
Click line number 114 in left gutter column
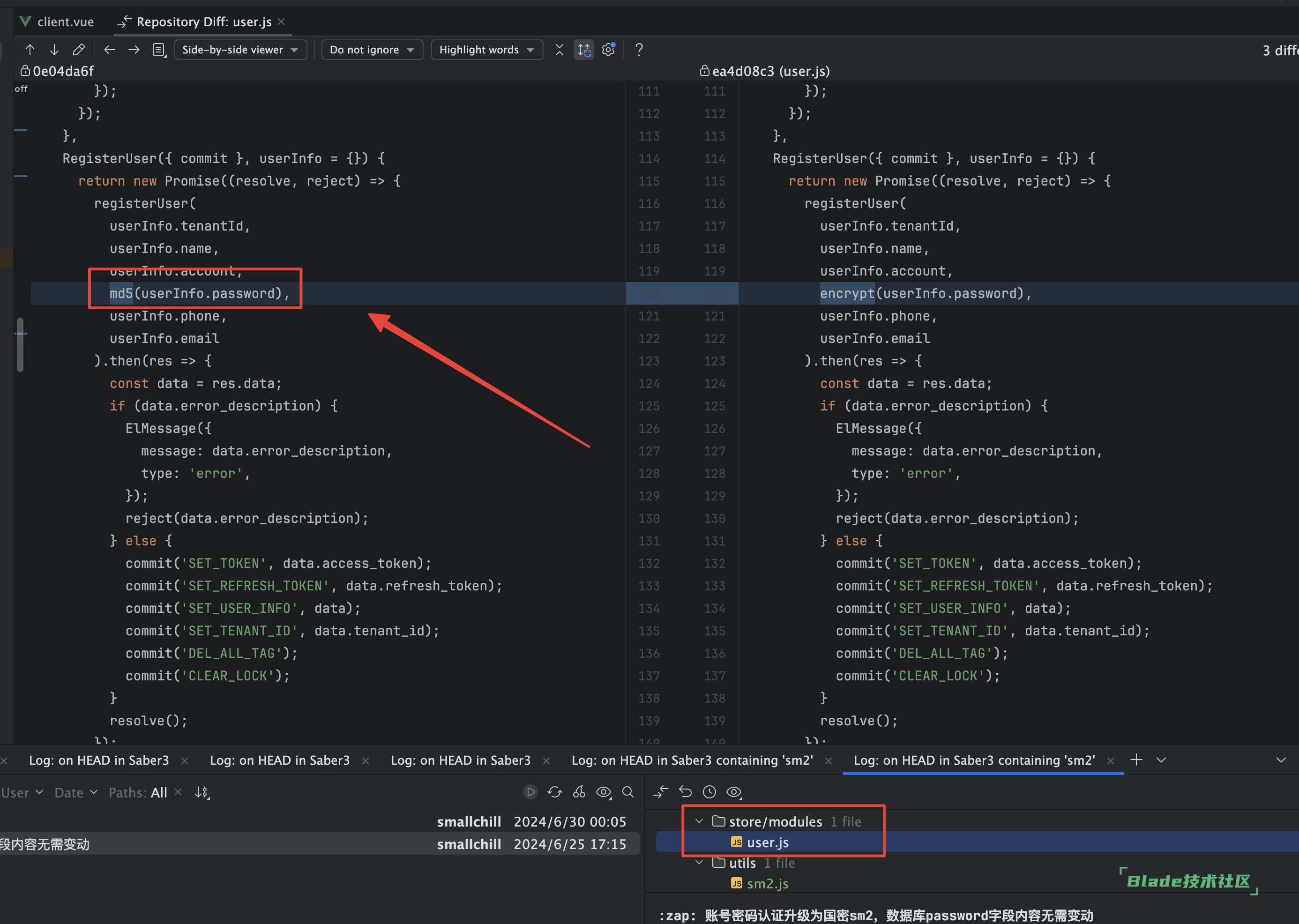[x=649, y=159]
